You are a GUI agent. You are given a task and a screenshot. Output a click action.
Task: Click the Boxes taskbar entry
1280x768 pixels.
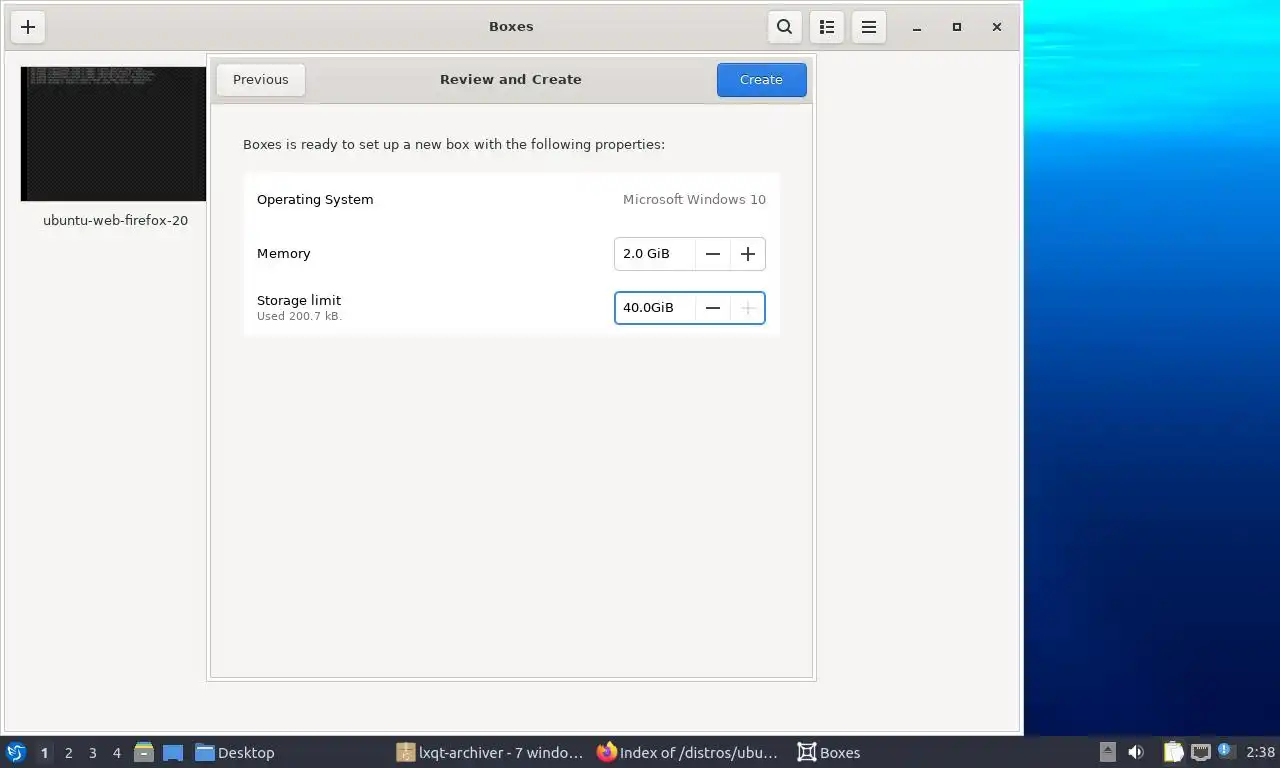(829, 752)
